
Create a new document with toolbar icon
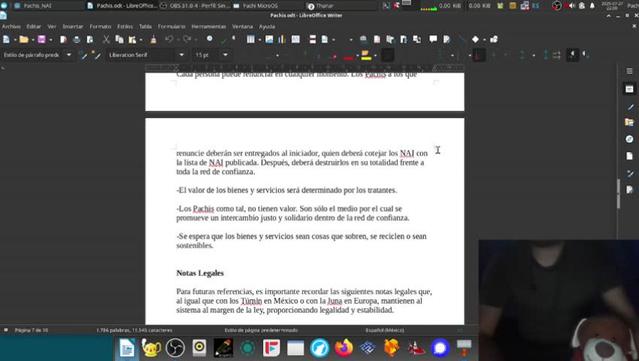(7, 40)
